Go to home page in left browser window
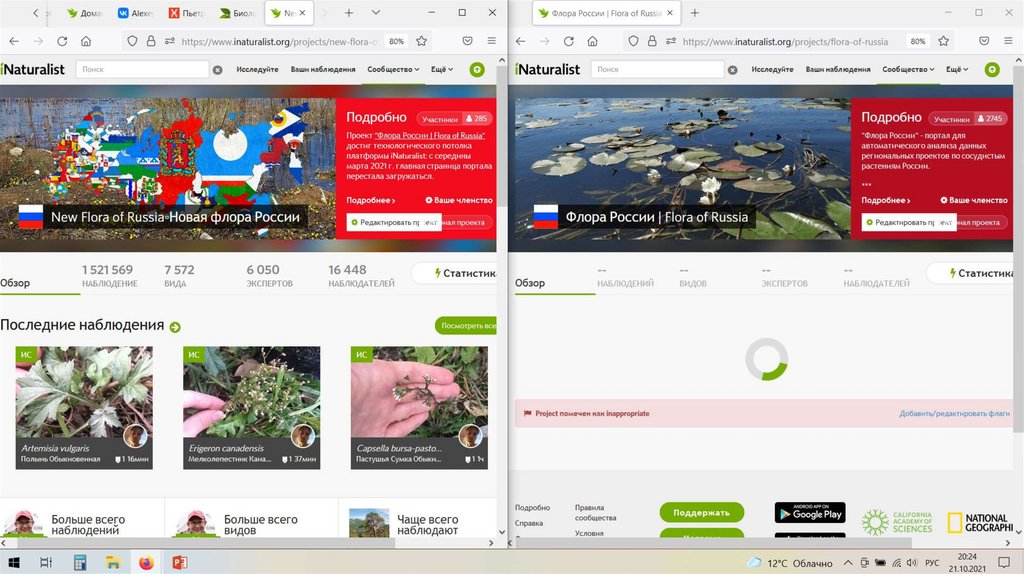The image size is (1024, 574). pyautogui.click(x=86, y=41)
